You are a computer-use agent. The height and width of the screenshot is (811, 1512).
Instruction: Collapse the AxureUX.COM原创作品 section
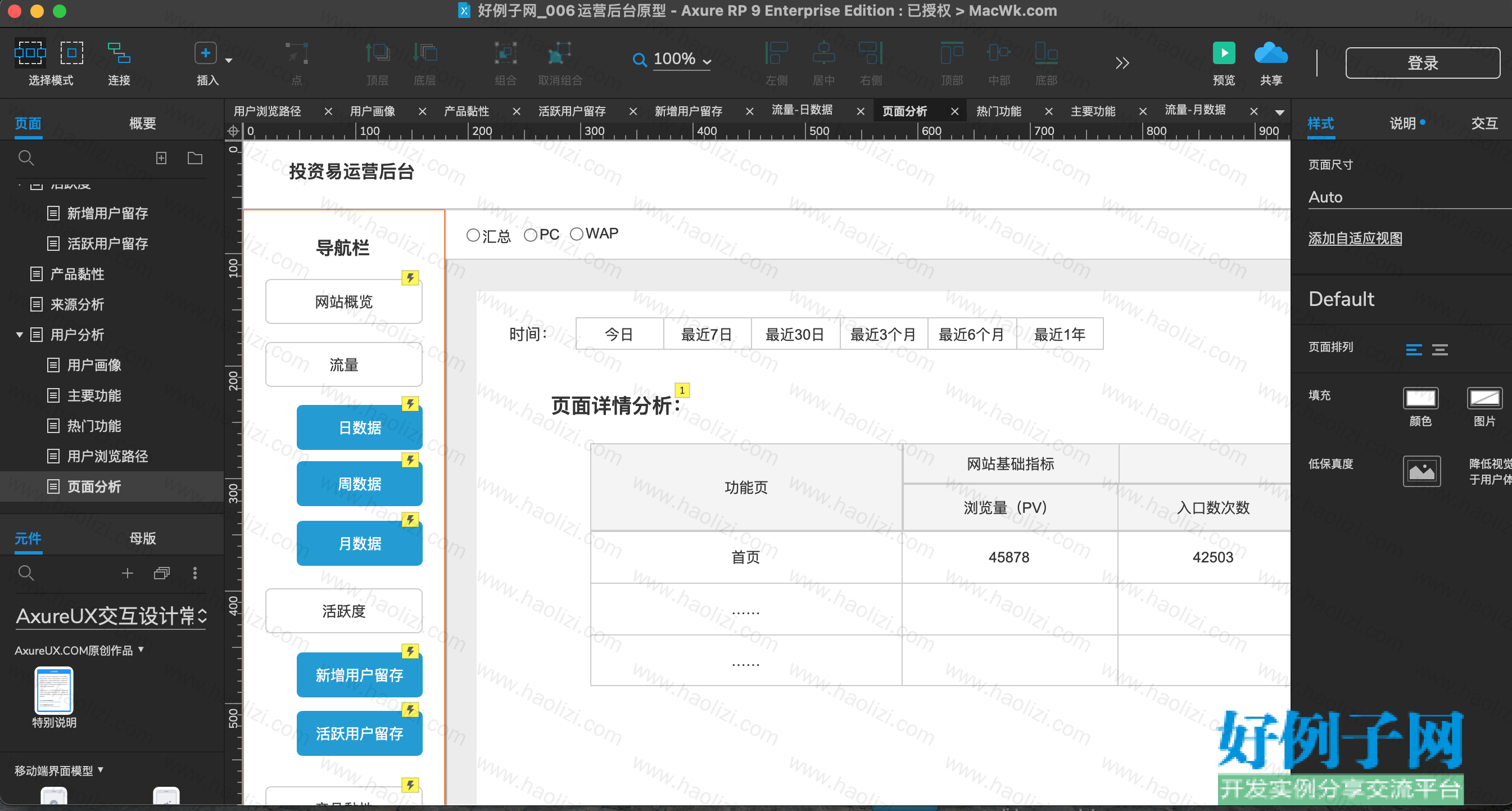[x=141, y=649]
